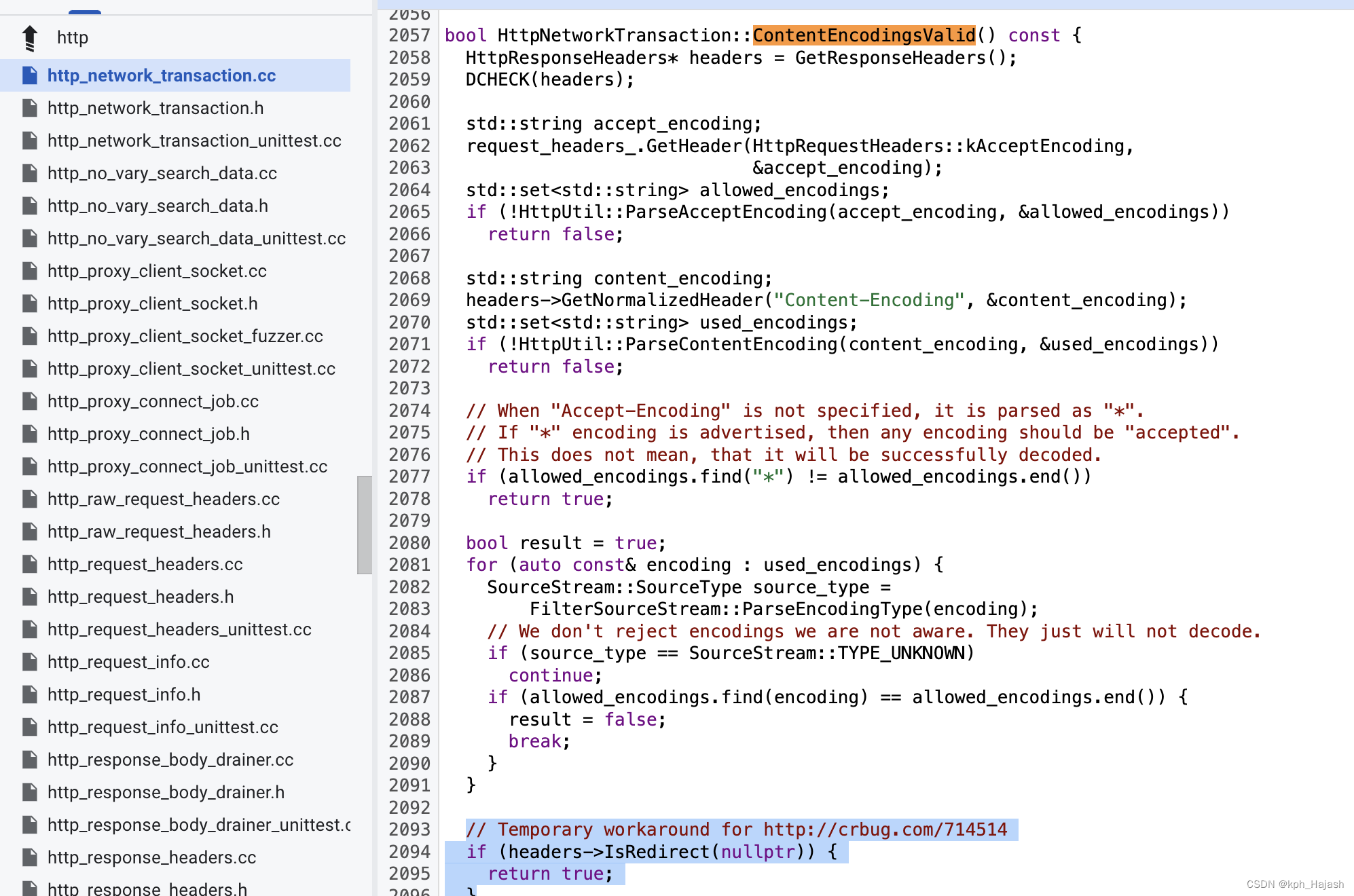The height and width of the screenshot is (896, 1354).
Task: Click the file icon for http_no_vary_search_data_unittest.cc
Action: (30, 238)
